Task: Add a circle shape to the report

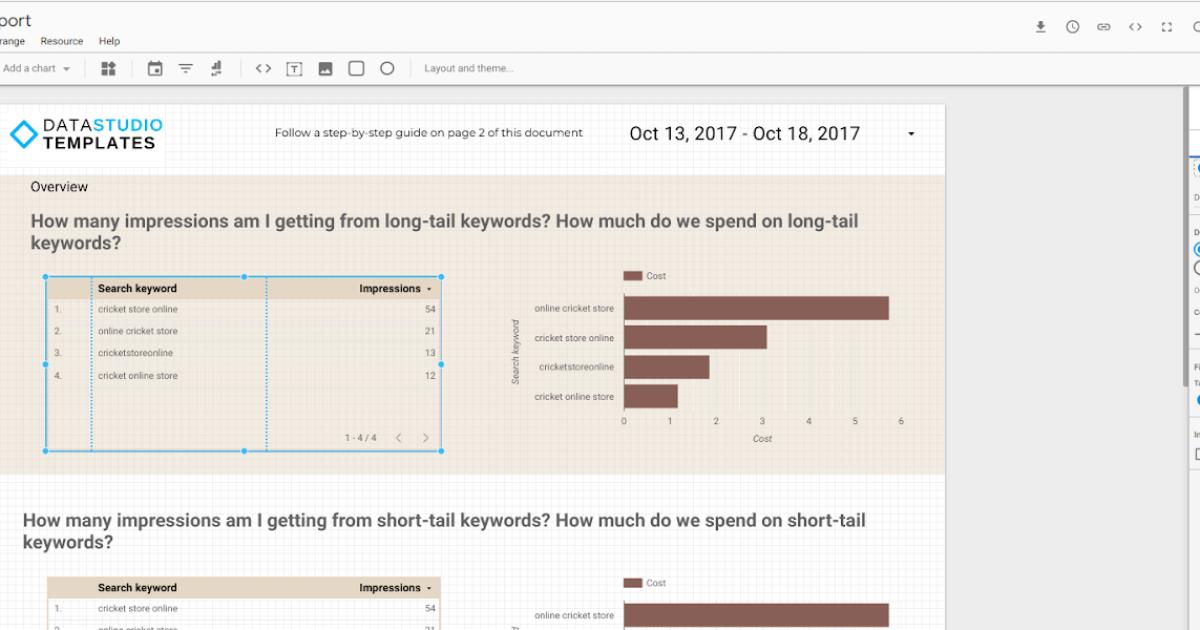Action: (x=388, y=68)
